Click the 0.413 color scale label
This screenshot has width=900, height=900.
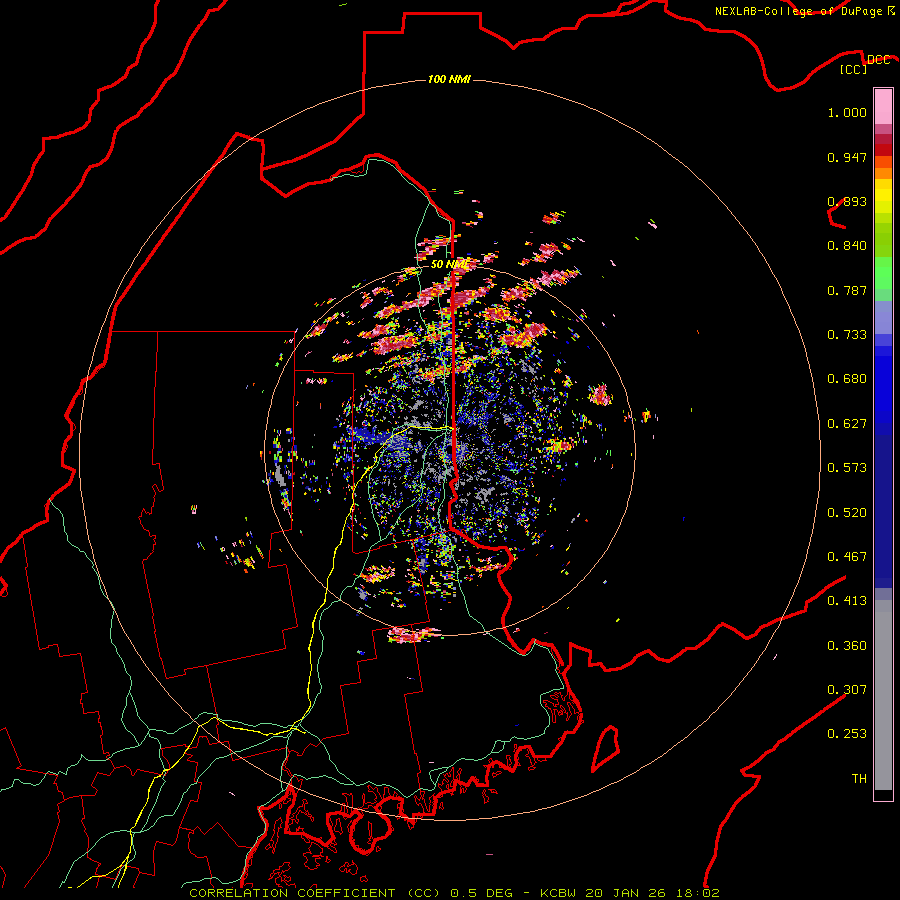847,601
